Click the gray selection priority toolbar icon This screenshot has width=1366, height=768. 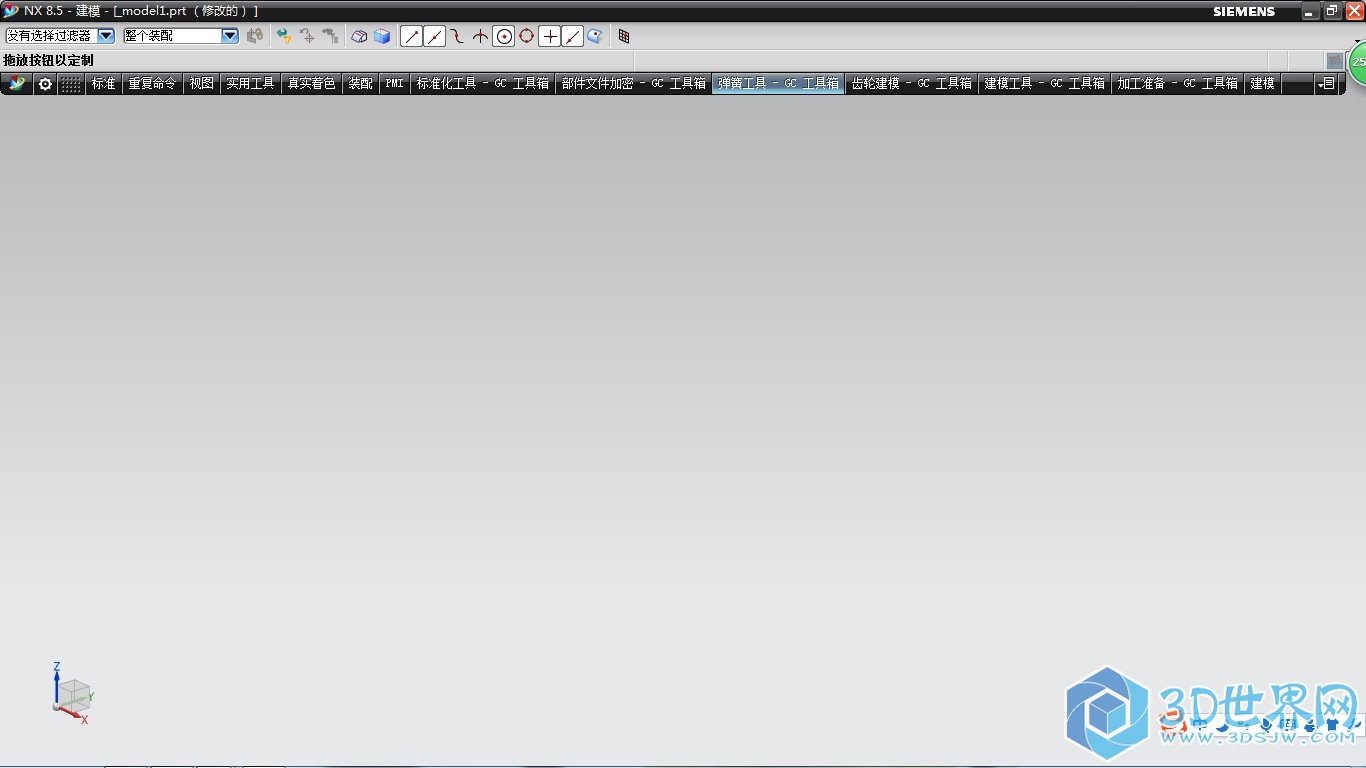[330, 36]
